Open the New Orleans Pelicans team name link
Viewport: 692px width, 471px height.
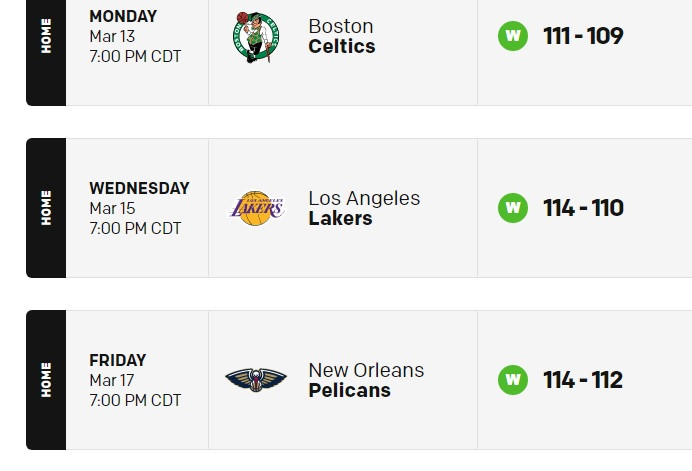366,380
